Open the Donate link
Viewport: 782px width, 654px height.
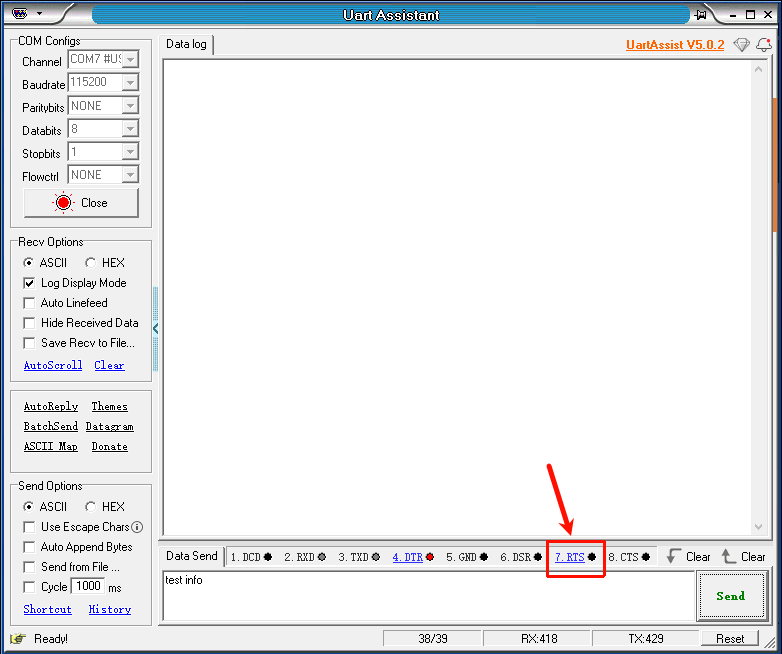(x=109, y=446)
